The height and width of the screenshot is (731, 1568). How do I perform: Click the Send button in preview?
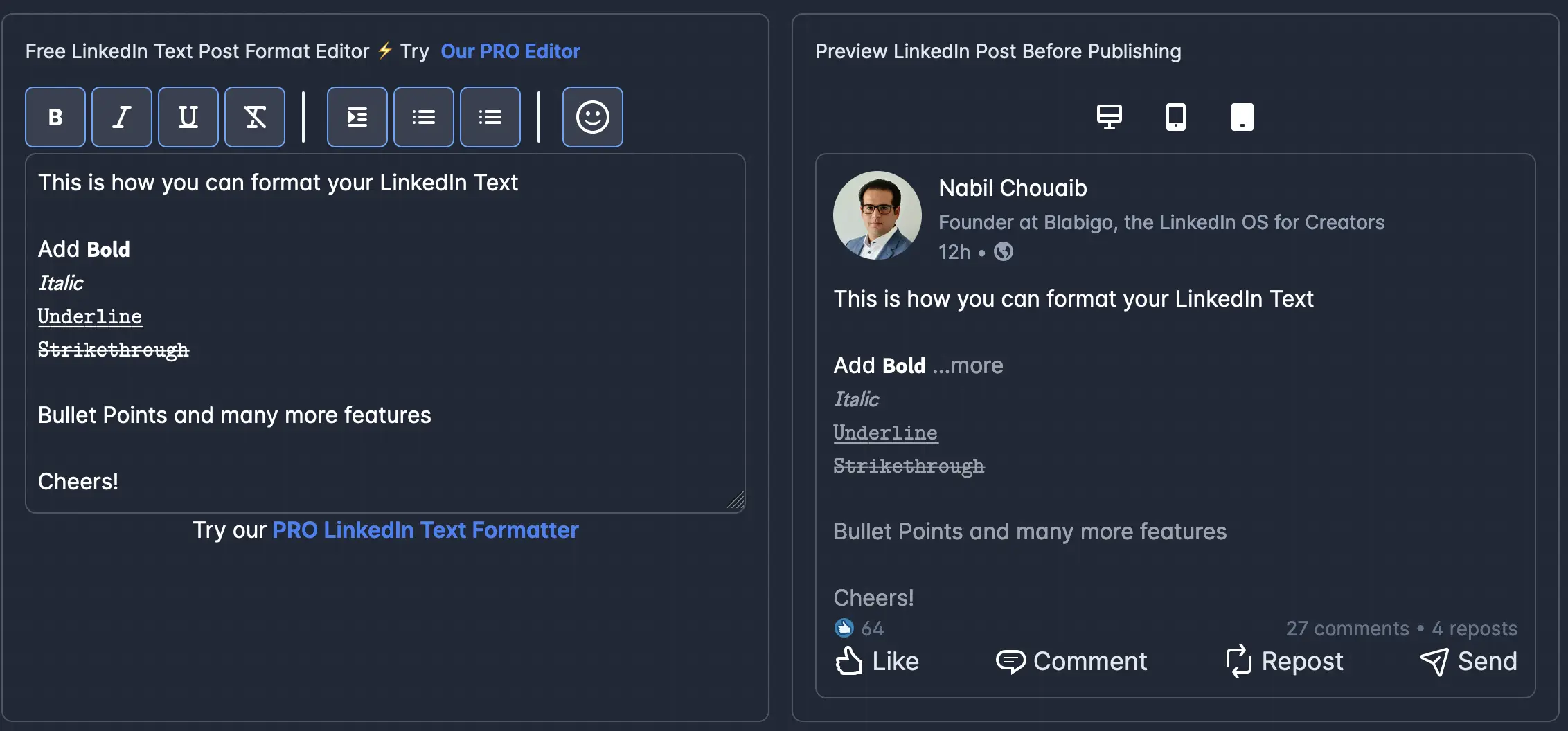(1468, 661)
